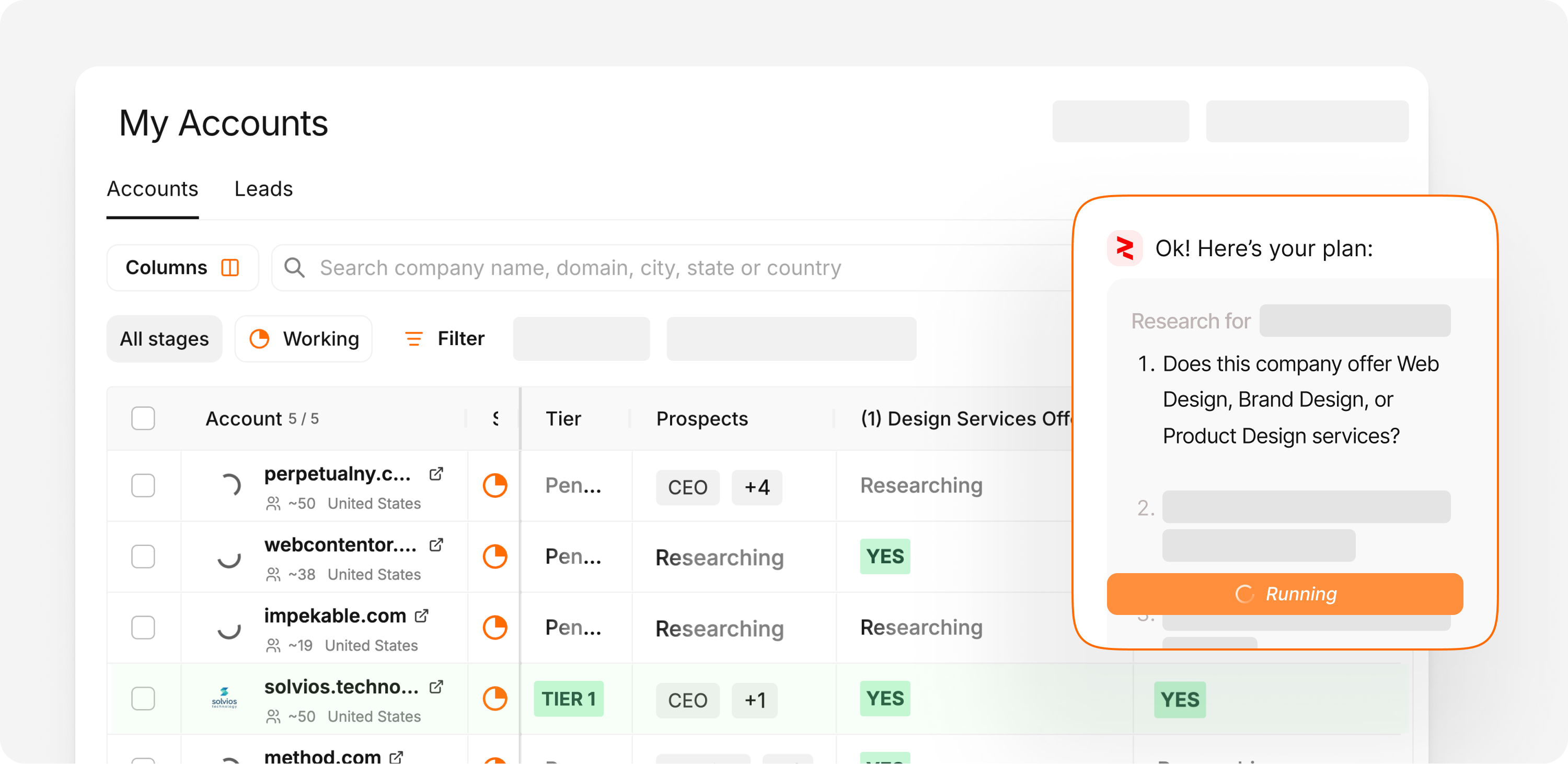The height and width of the screenshot is (764, 1568).
Task: Click stage pie icon in perpetualny row
Action: pyautogui.click(x=495, y=486)
